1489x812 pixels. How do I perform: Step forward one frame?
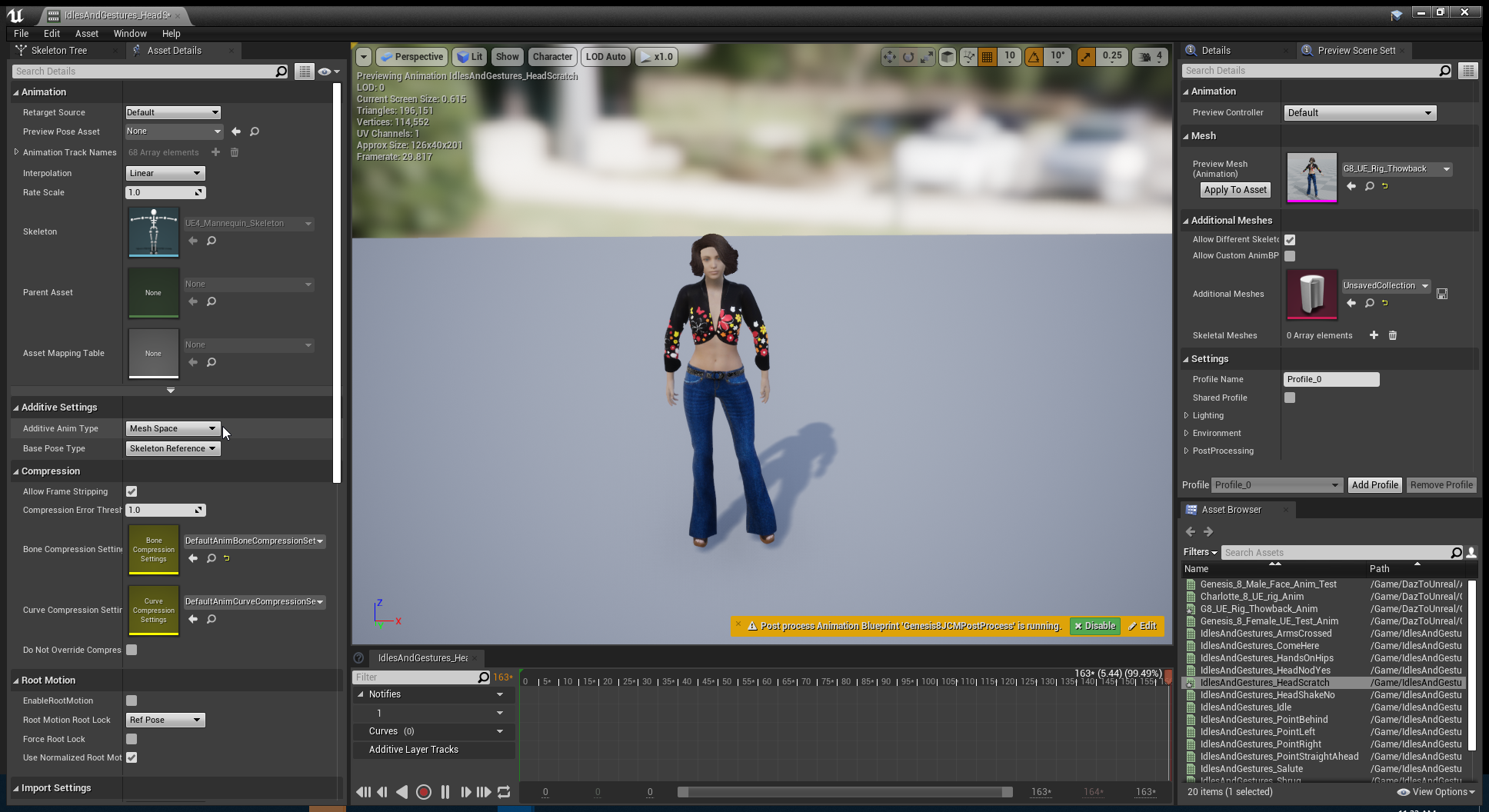click(x=465, y=792)
